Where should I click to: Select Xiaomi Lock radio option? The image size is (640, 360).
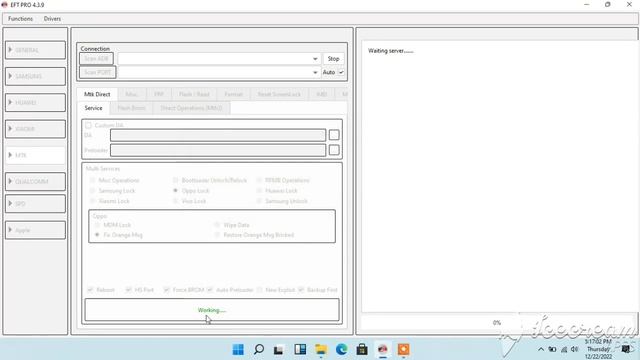point(93,201)
